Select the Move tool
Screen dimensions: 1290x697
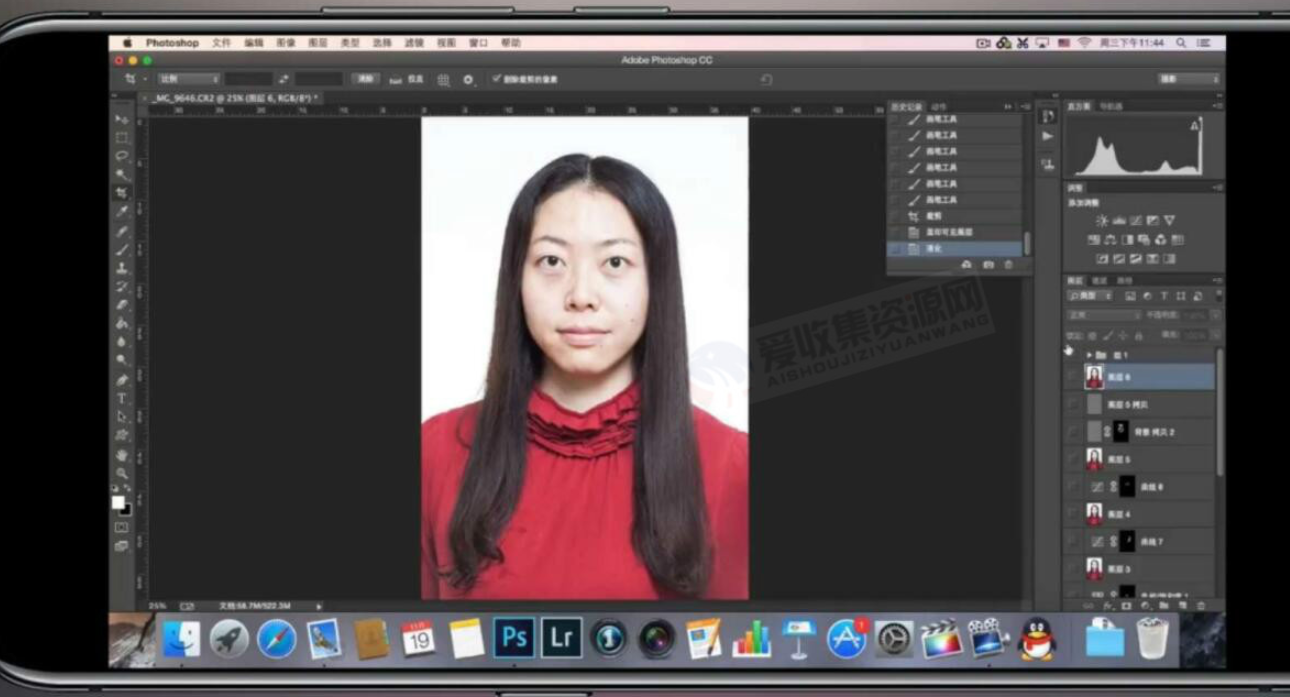click(x=122, y=119)
